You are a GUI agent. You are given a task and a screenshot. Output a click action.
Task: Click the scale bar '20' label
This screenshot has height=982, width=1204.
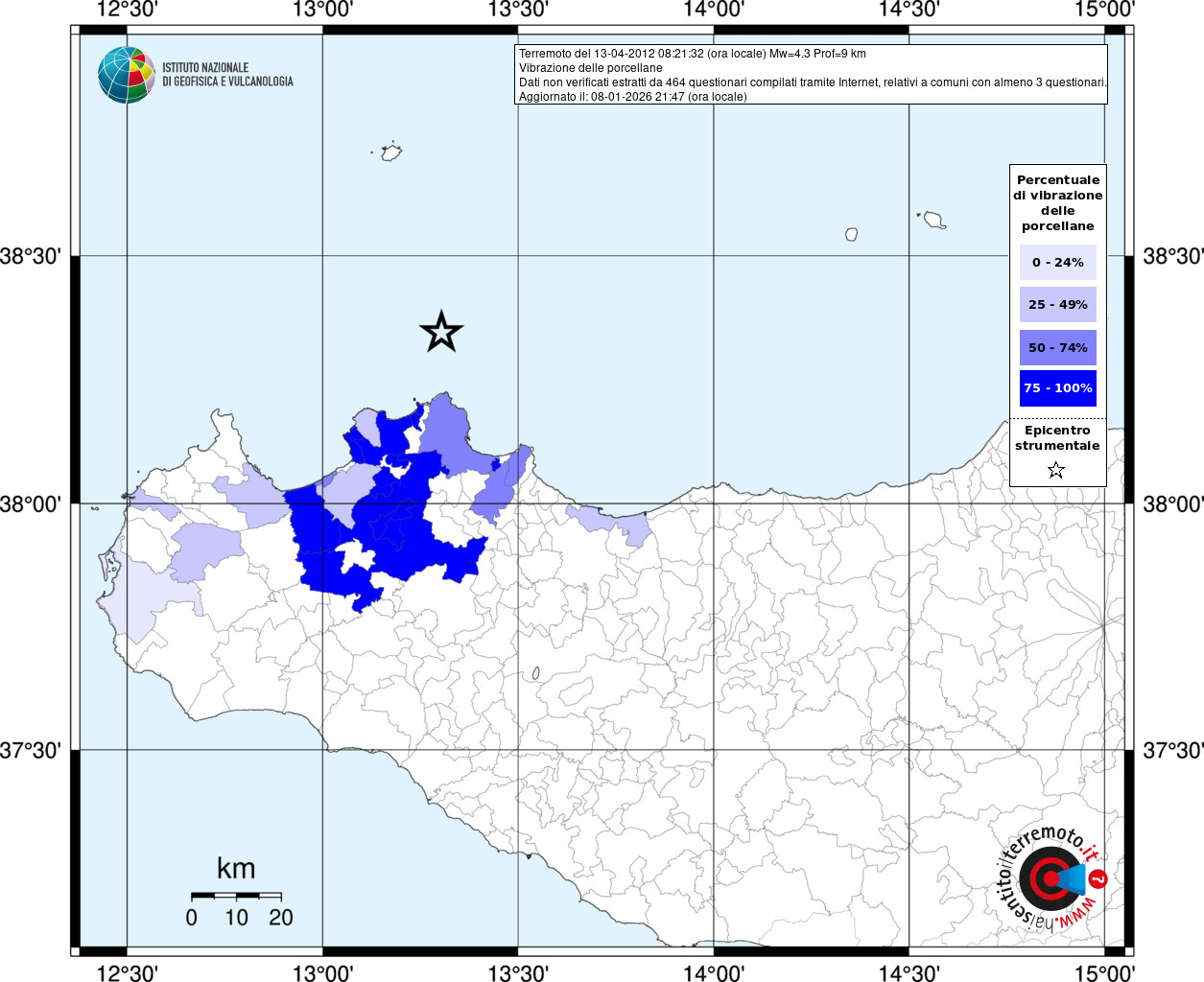pyautogui.click(x=281, y=918)
